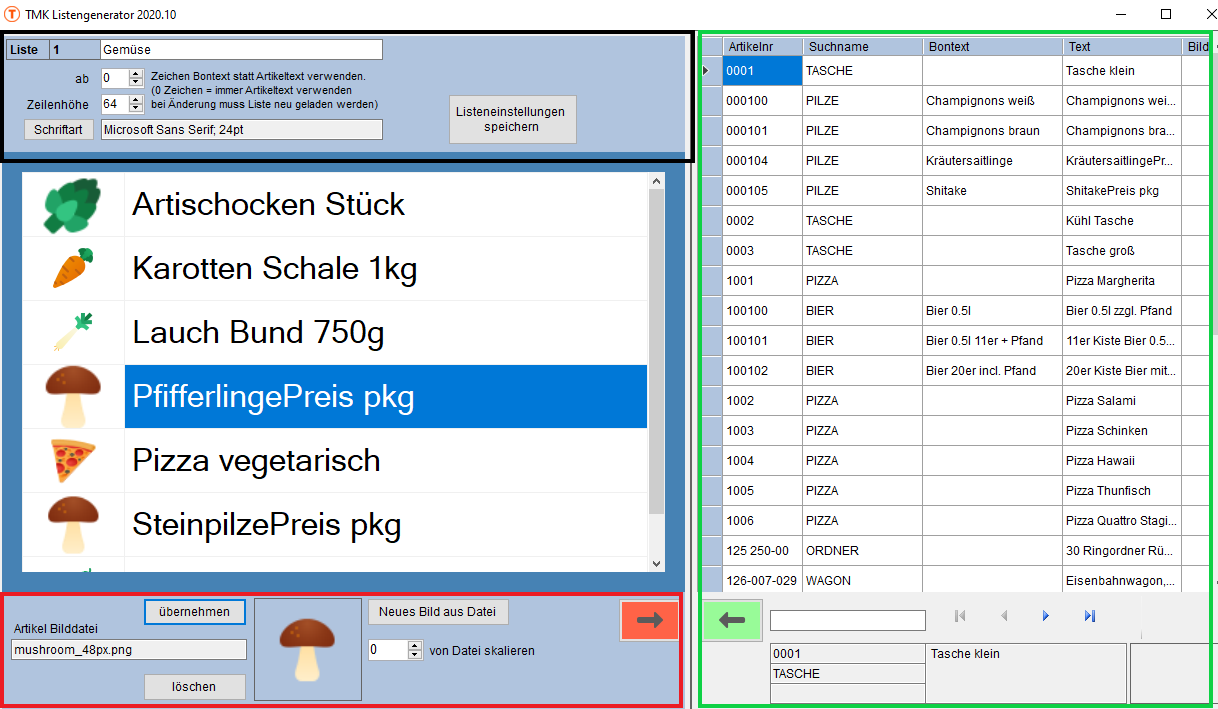Click the red right-arrow button
This screenshot has height=709, width=1218.
(x=649, y=620)
